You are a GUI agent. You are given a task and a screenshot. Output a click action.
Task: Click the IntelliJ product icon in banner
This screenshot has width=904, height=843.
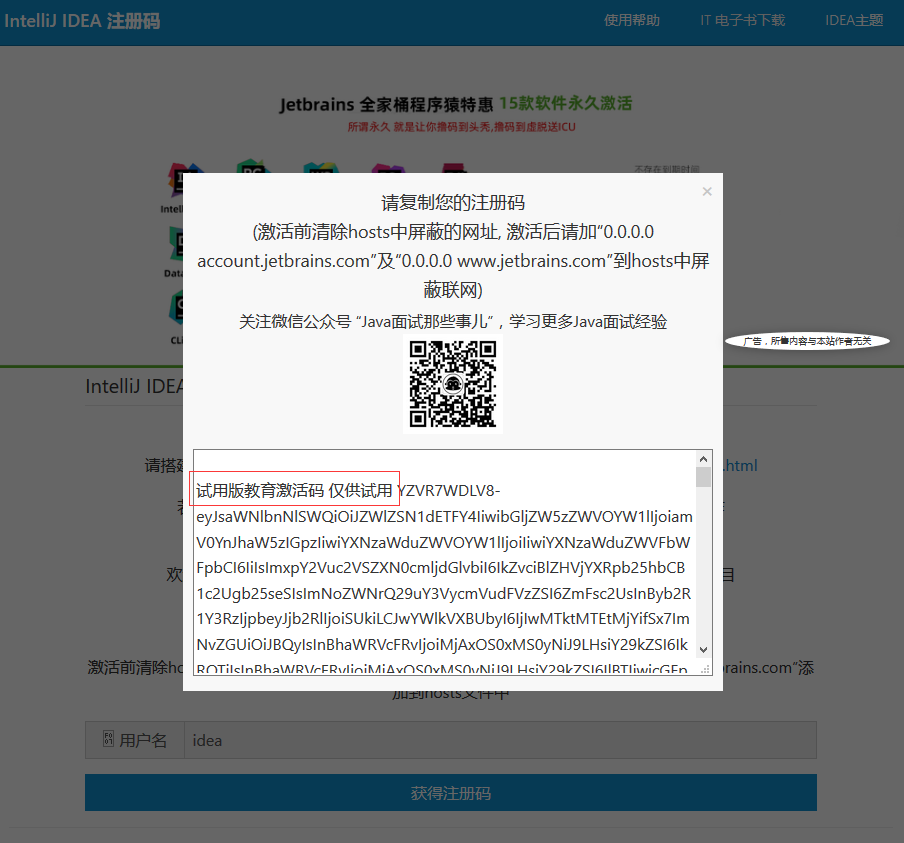(176, 179)
